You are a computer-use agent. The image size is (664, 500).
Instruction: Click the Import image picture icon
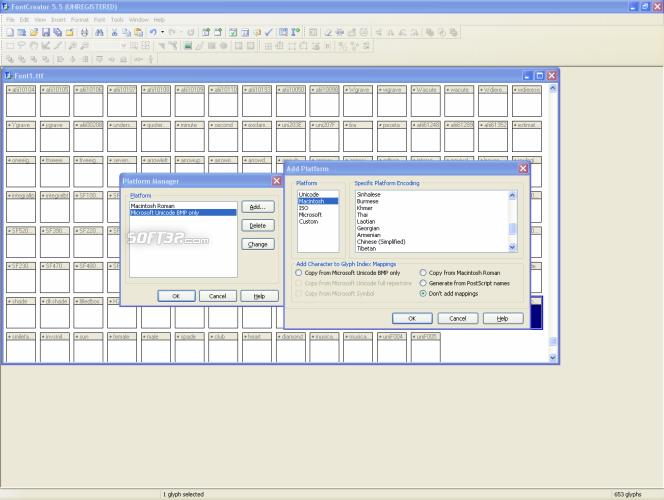[188, 46]
